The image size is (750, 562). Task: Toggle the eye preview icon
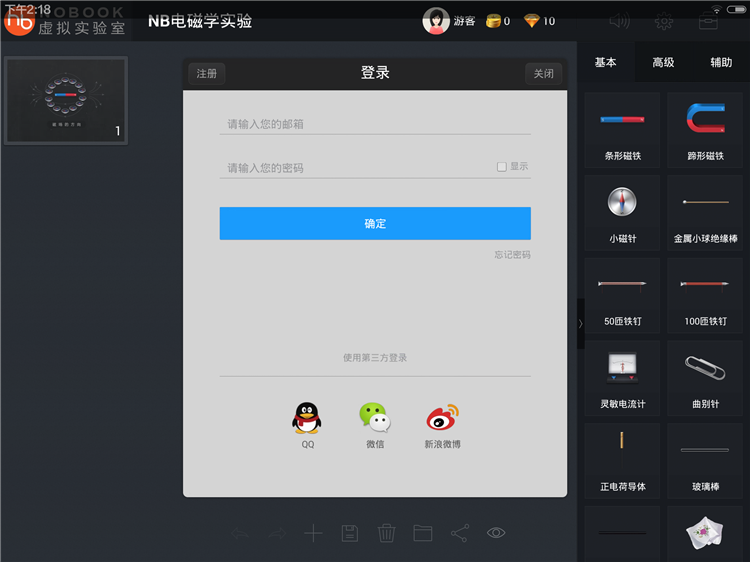[x=496, y=532]
